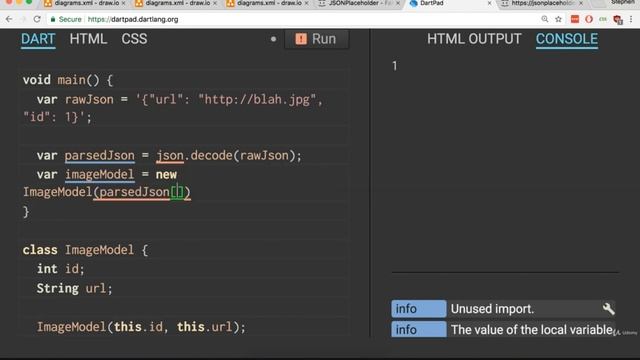Click the console output value 1
Viewport: 640px width, 360px height.
click(395, 66)
